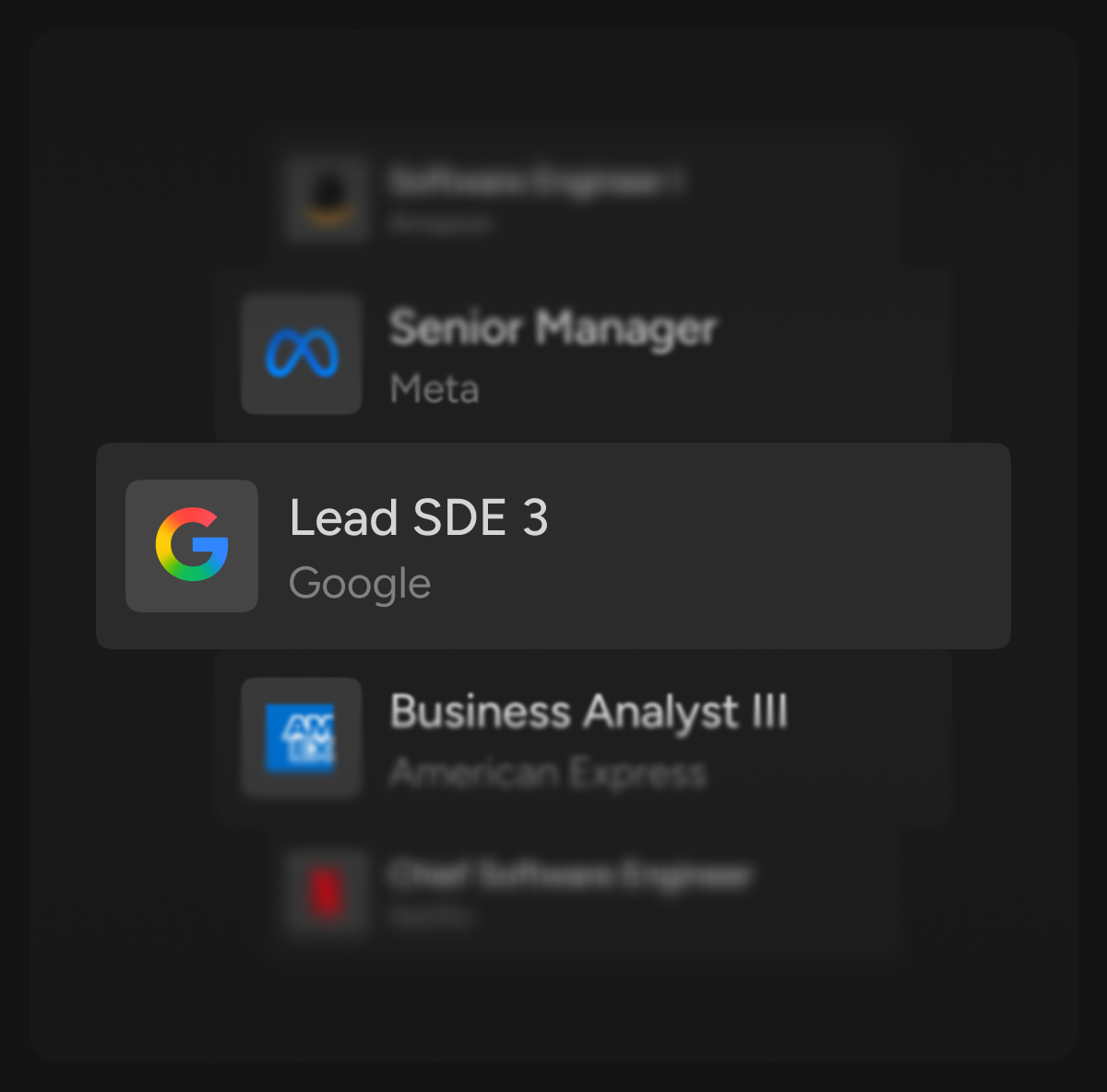This screenshot has height=1092, width=1107.
Task: Click the blurred red Netflix logo
Action: [x=327, y=893]
